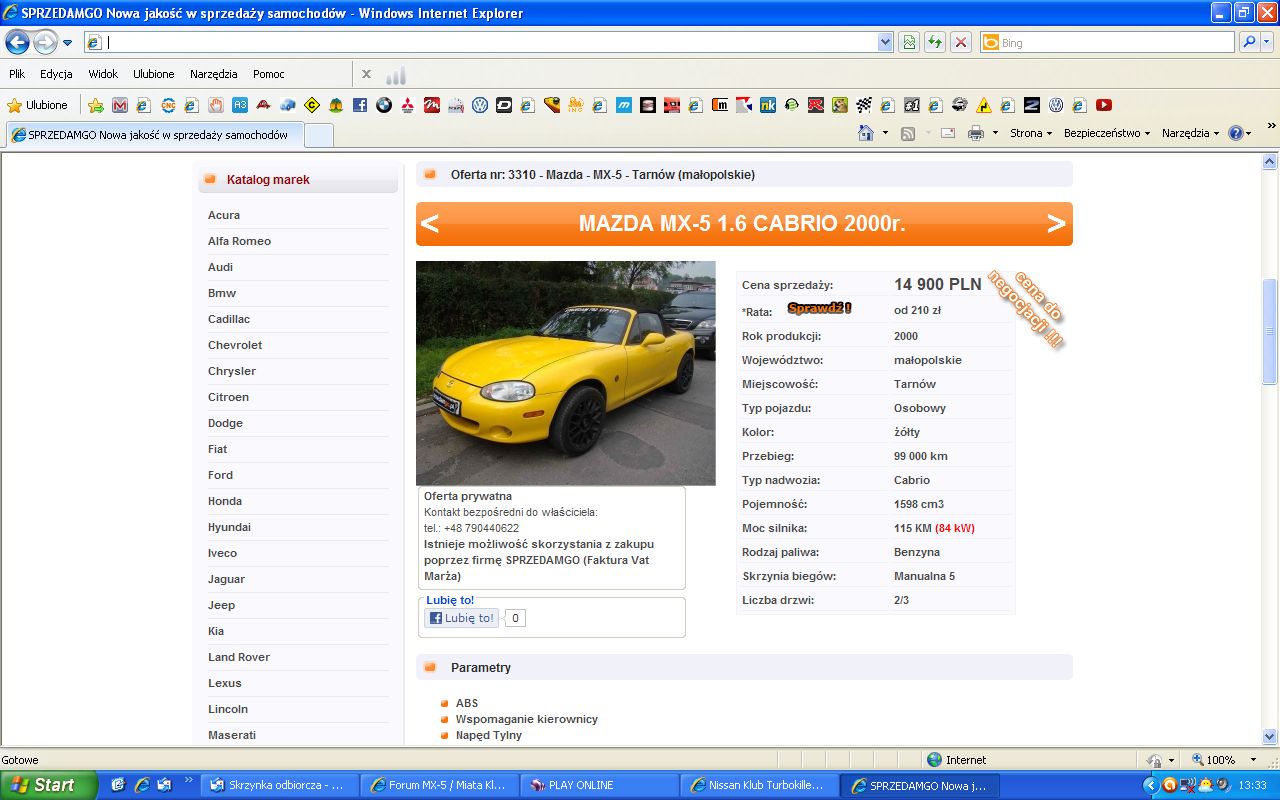The image size is (1280, 800).
Task: Switch to Forum MX-5 taskbar window
Action: (438, 785)
